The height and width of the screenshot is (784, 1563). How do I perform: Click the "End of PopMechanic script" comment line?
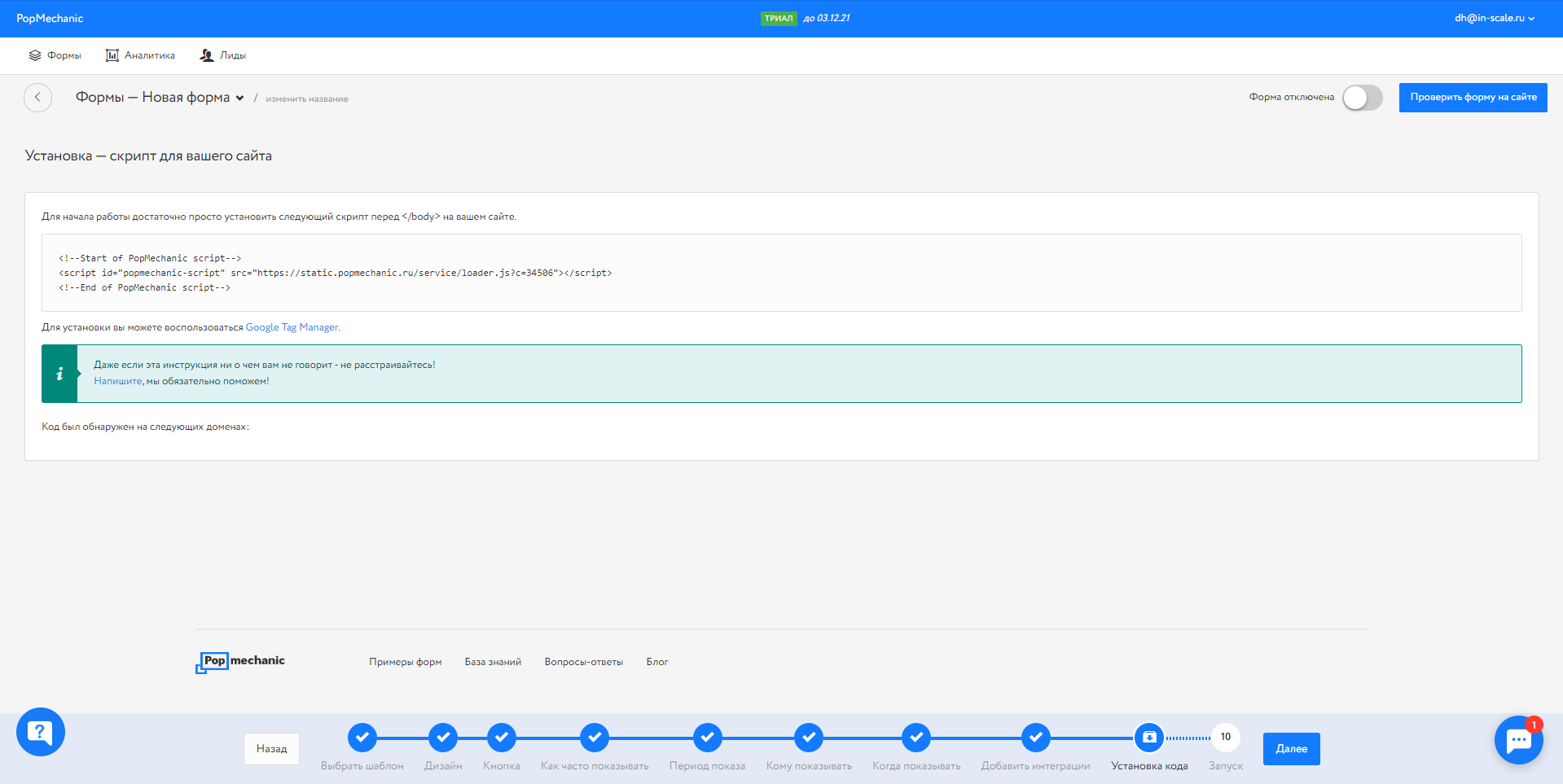[144, 287]
